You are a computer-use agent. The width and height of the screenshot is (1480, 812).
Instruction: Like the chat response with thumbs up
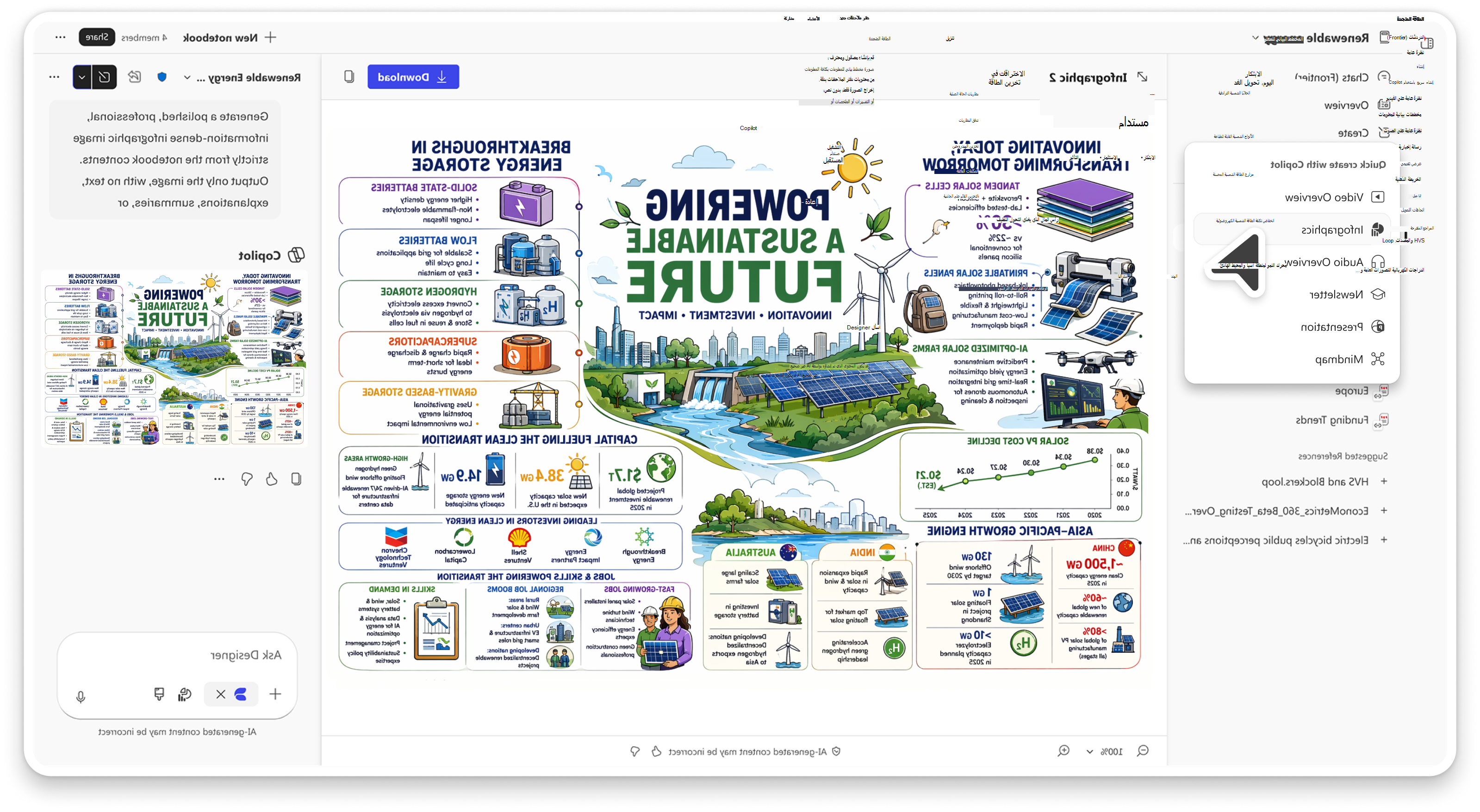[272, 479]
